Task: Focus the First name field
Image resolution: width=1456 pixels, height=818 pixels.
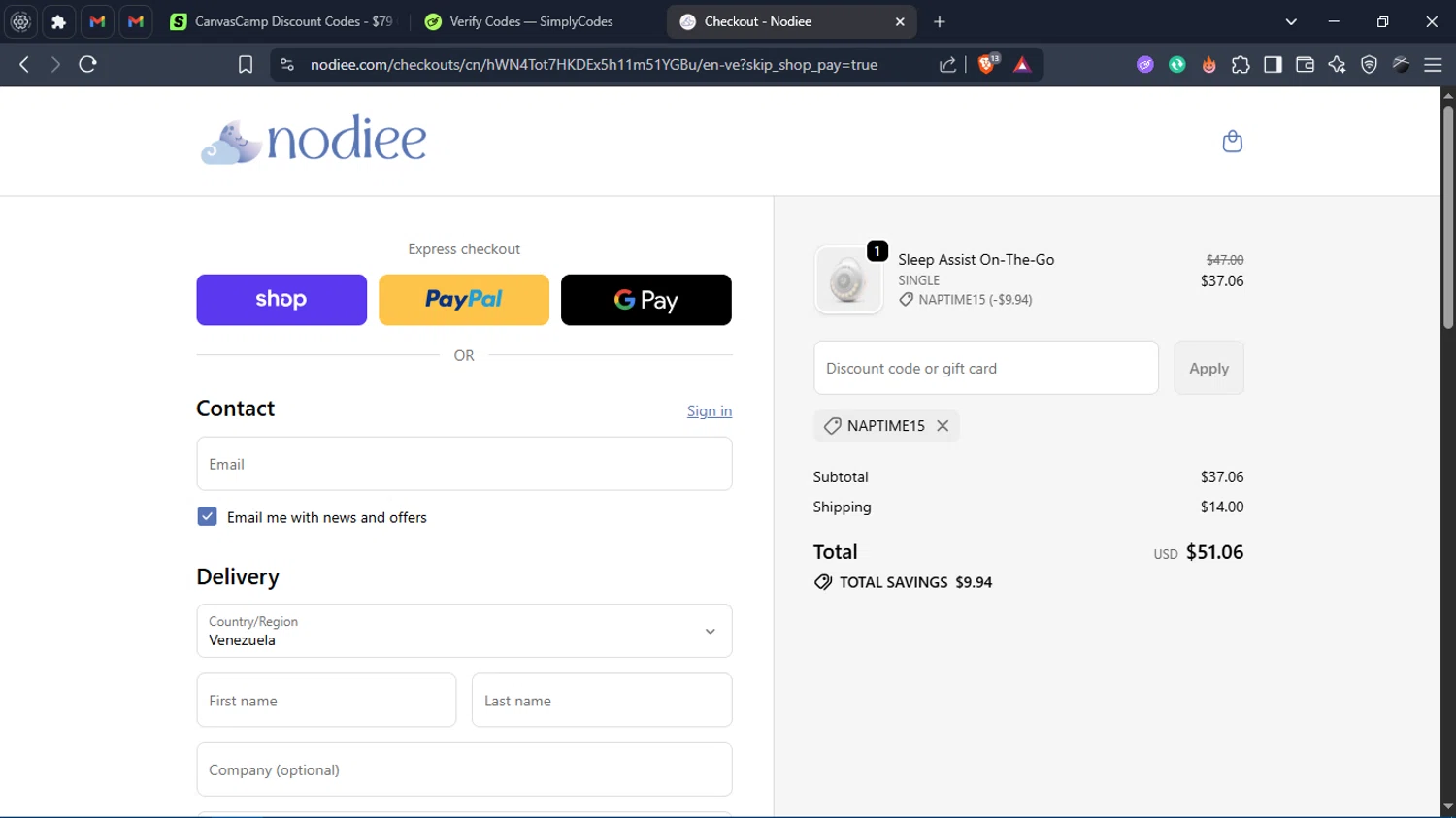Action: click(326, 701)
